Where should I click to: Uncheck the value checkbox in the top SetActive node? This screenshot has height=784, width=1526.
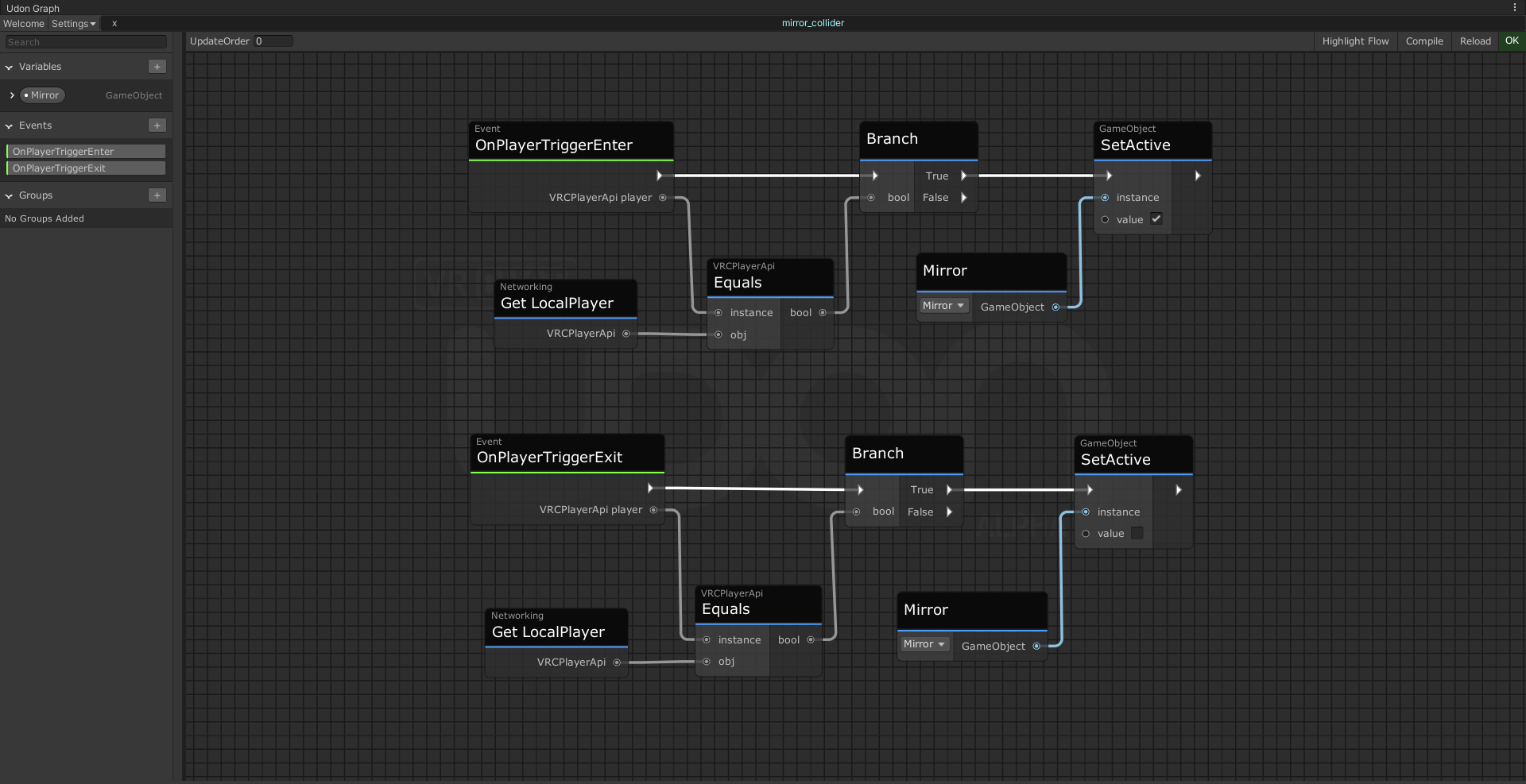click(x=1156, y=219)
